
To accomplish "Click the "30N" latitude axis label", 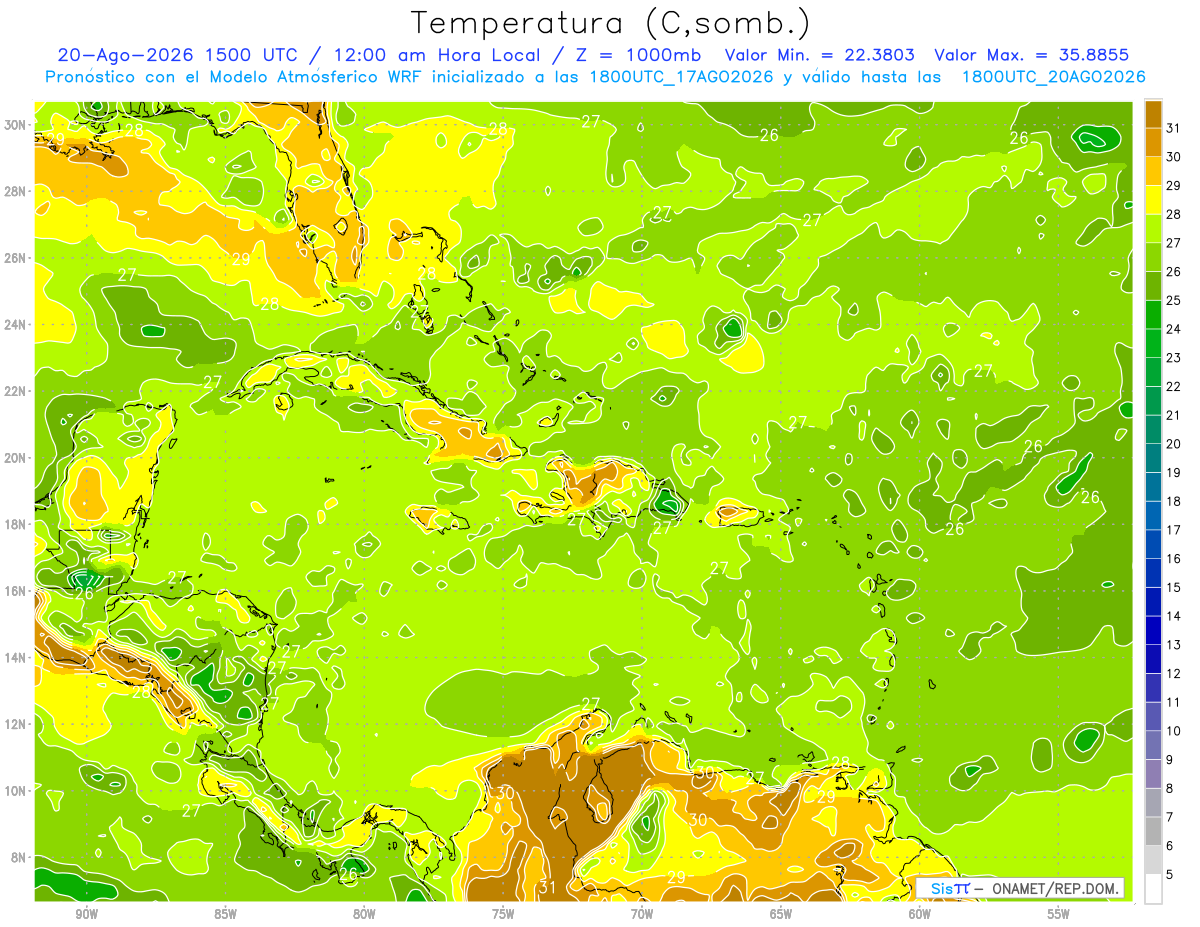I will 15,124.
